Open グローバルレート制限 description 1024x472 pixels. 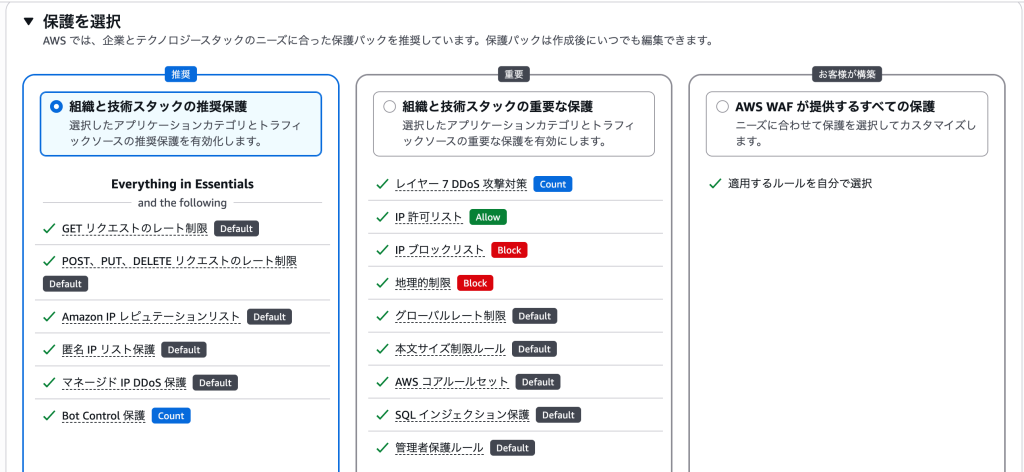(451, 316)
